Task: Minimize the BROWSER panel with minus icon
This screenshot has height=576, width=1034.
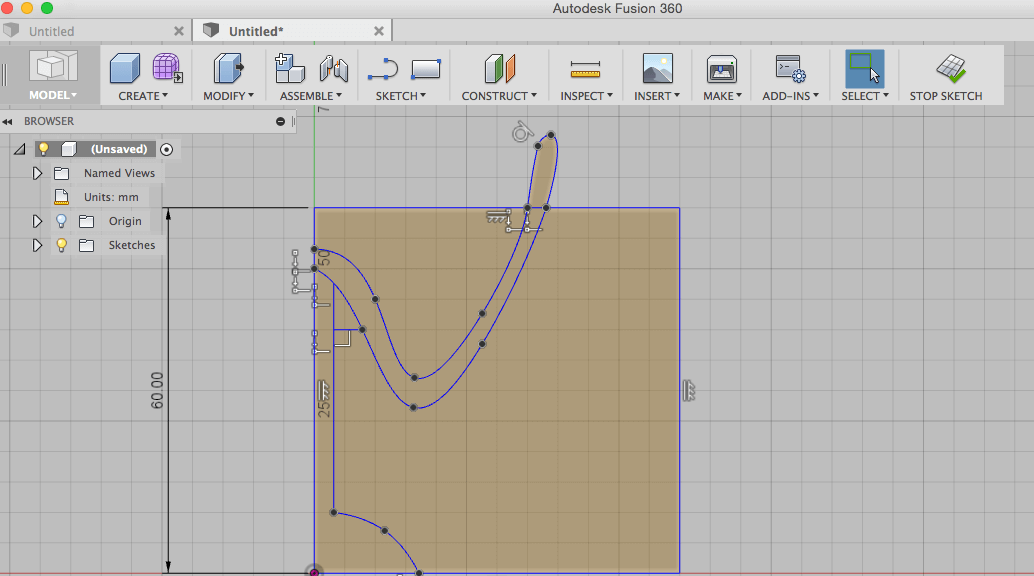Action: click(280, 121)
